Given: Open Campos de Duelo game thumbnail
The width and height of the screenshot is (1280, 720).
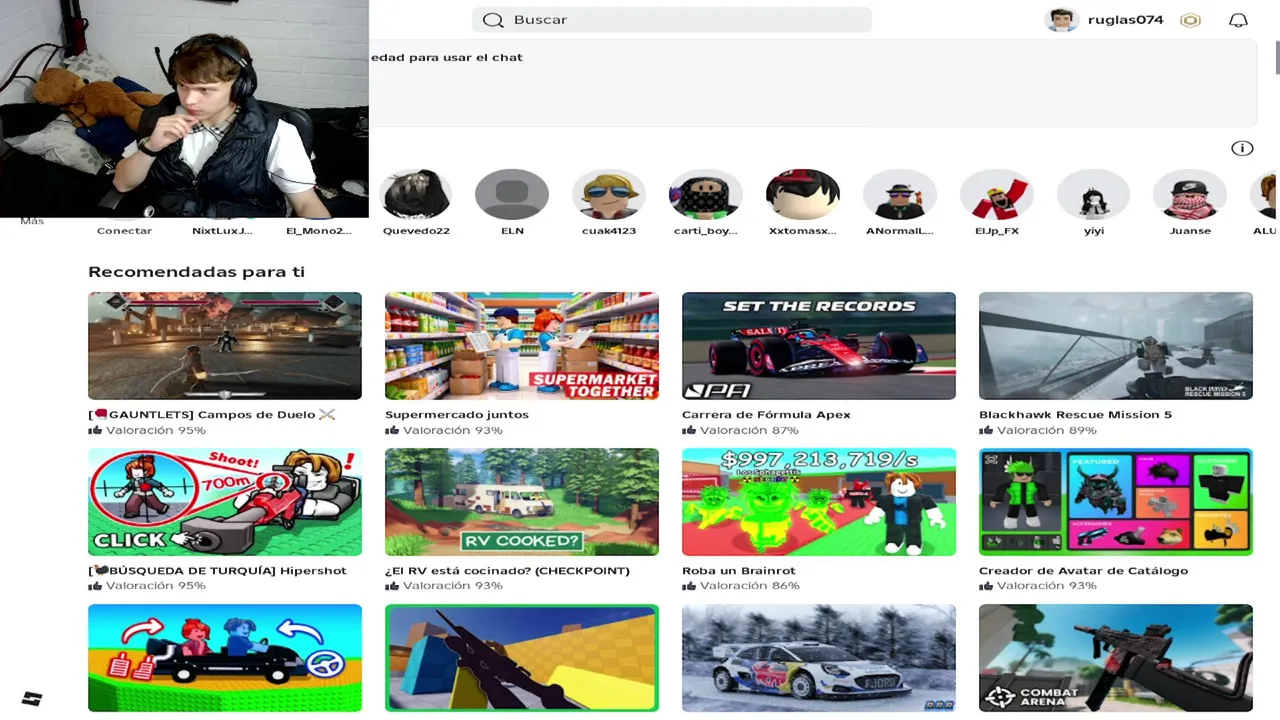Looking at the screenshot, I should tap(225, 346).
